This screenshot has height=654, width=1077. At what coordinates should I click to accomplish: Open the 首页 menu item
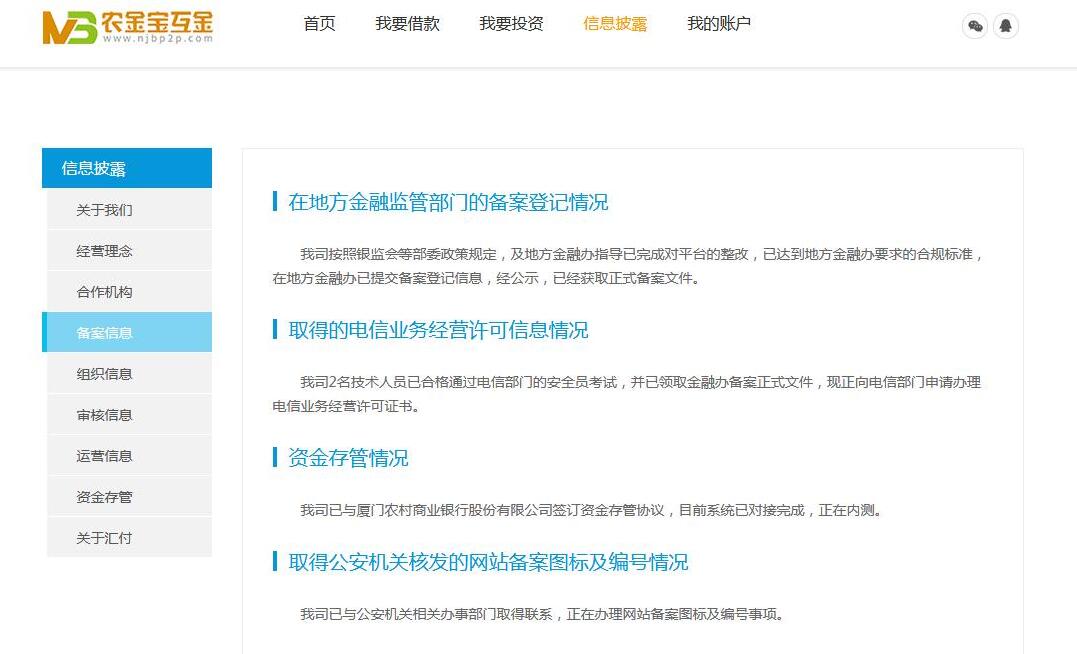point(319,24)
